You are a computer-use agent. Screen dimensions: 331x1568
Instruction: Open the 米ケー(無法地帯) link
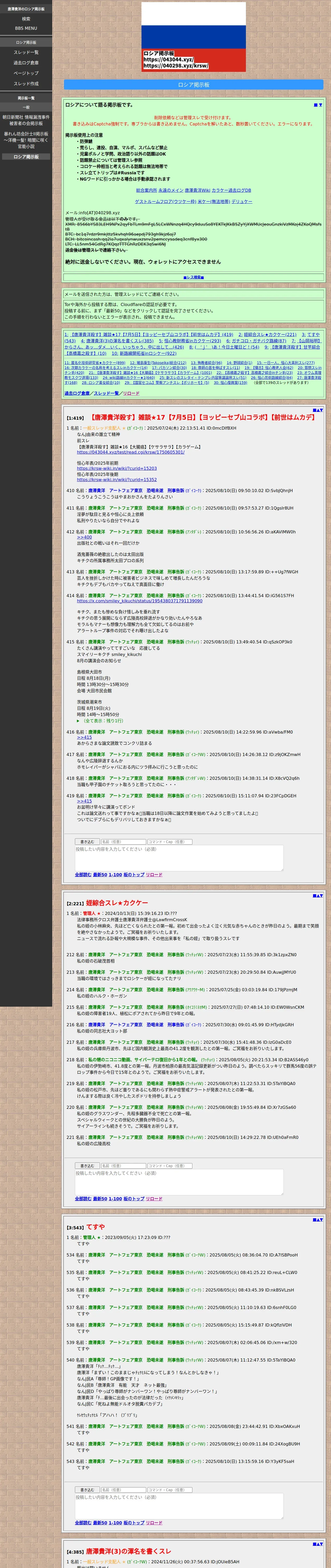214,201
